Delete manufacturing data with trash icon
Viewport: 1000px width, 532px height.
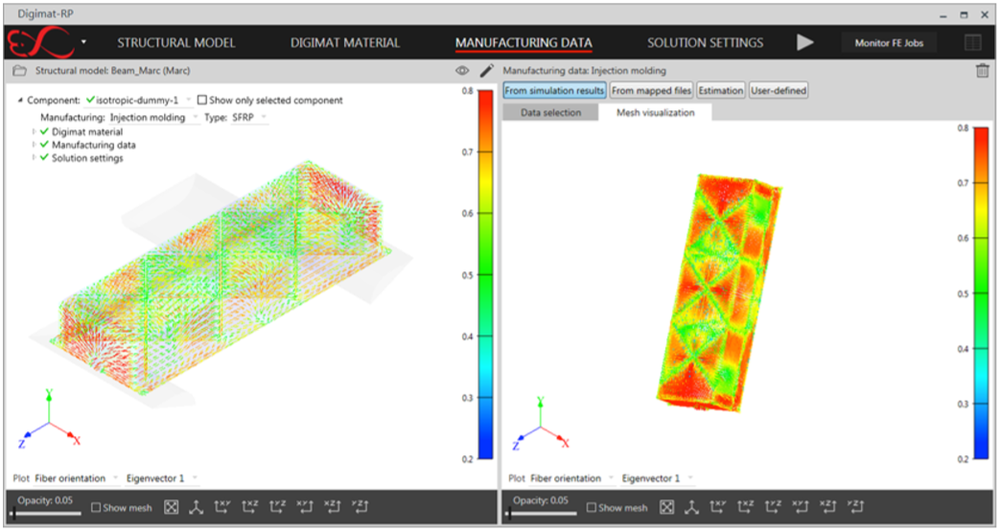982,71
